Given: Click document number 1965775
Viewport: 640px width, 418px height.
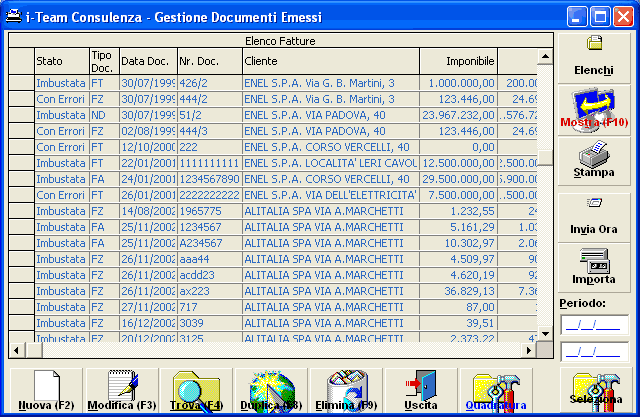Looking at the screenshot, I should click(x=210, y=211).
